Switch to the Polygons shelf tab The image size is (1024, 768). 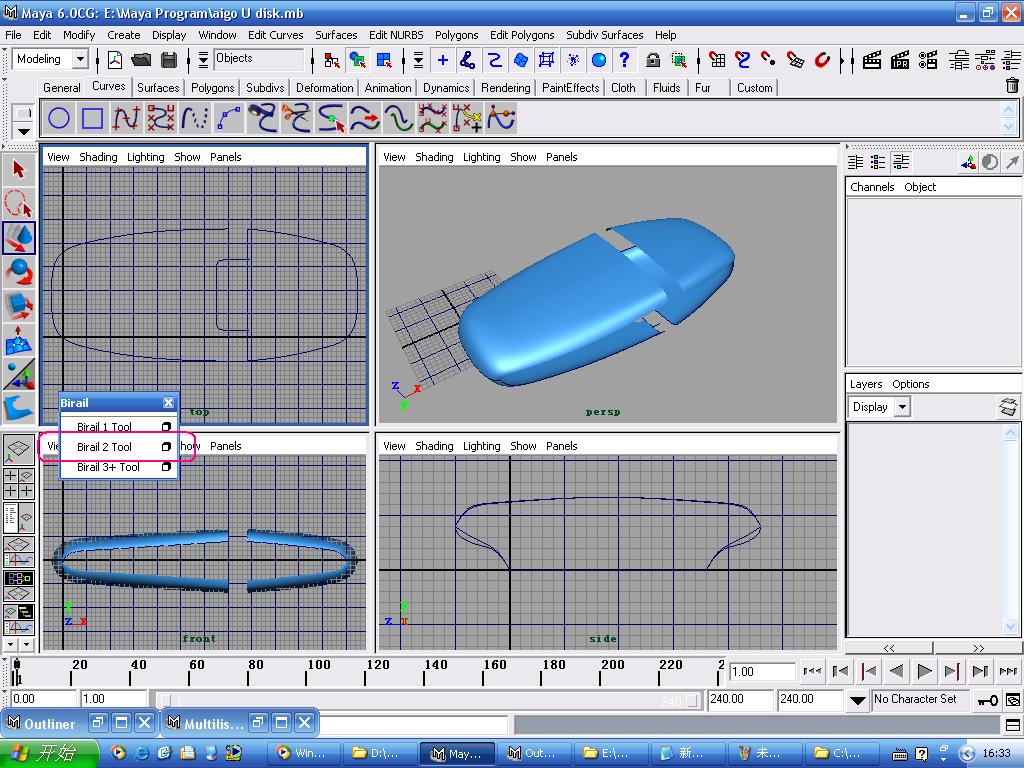[212, 88]
